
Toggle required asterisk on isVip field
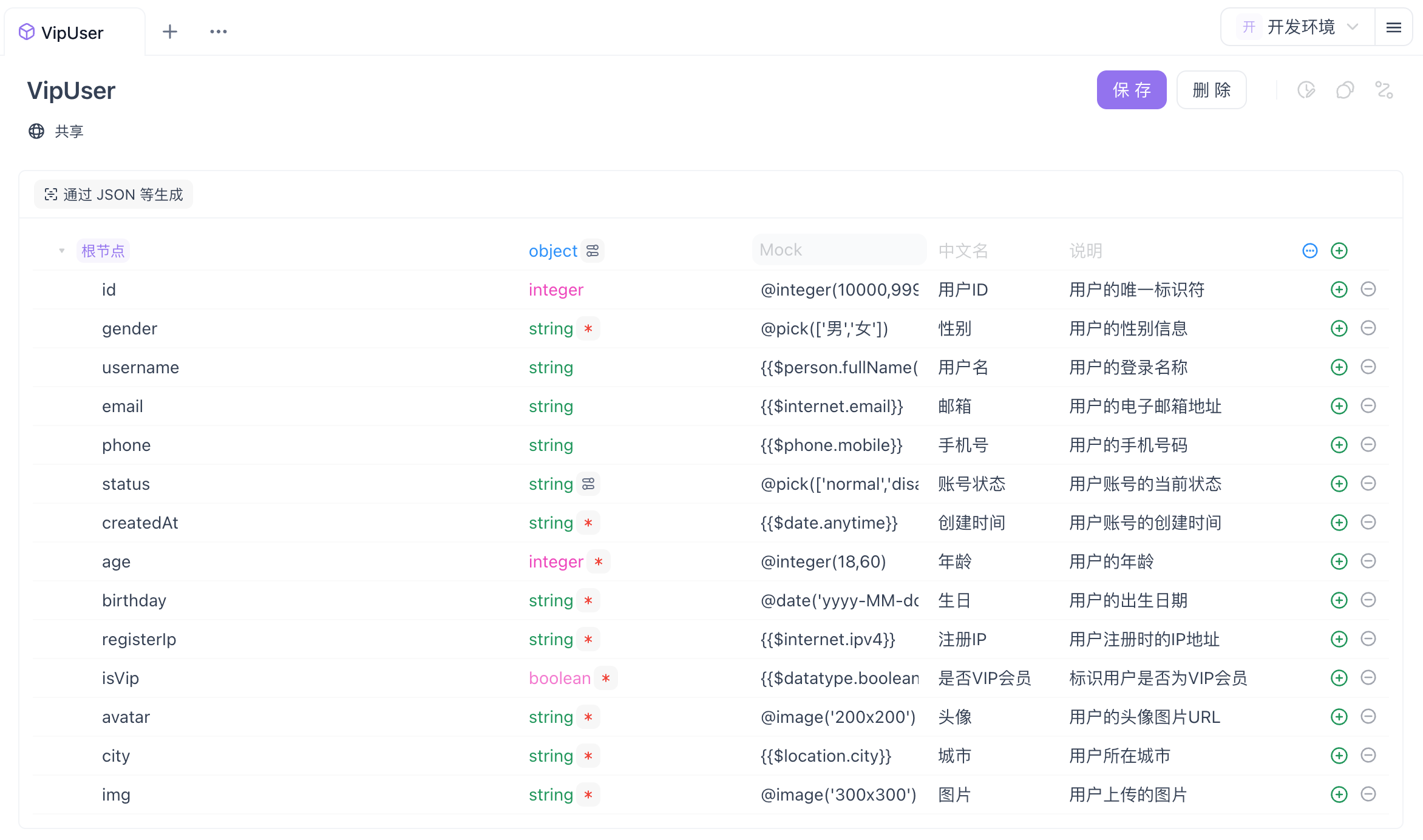(605, 678)
